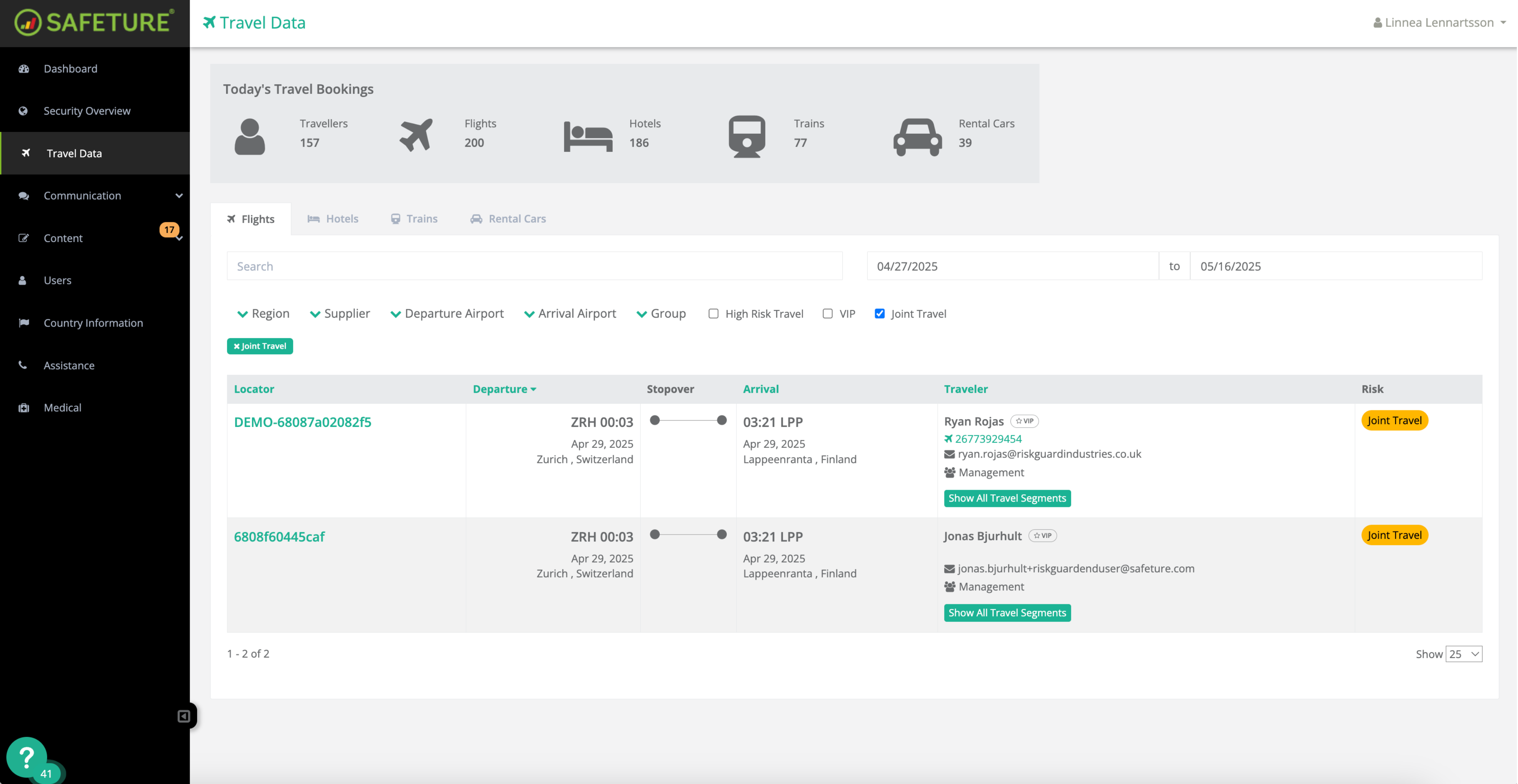Expand the Region filter dropdown

[x=263, y=313]
